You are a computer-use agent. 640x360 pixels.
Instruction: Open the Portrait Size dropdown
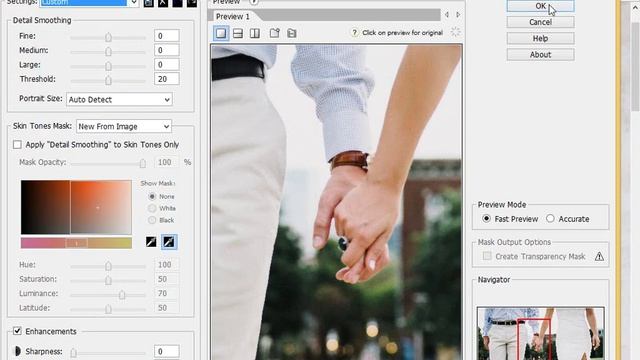119,100
